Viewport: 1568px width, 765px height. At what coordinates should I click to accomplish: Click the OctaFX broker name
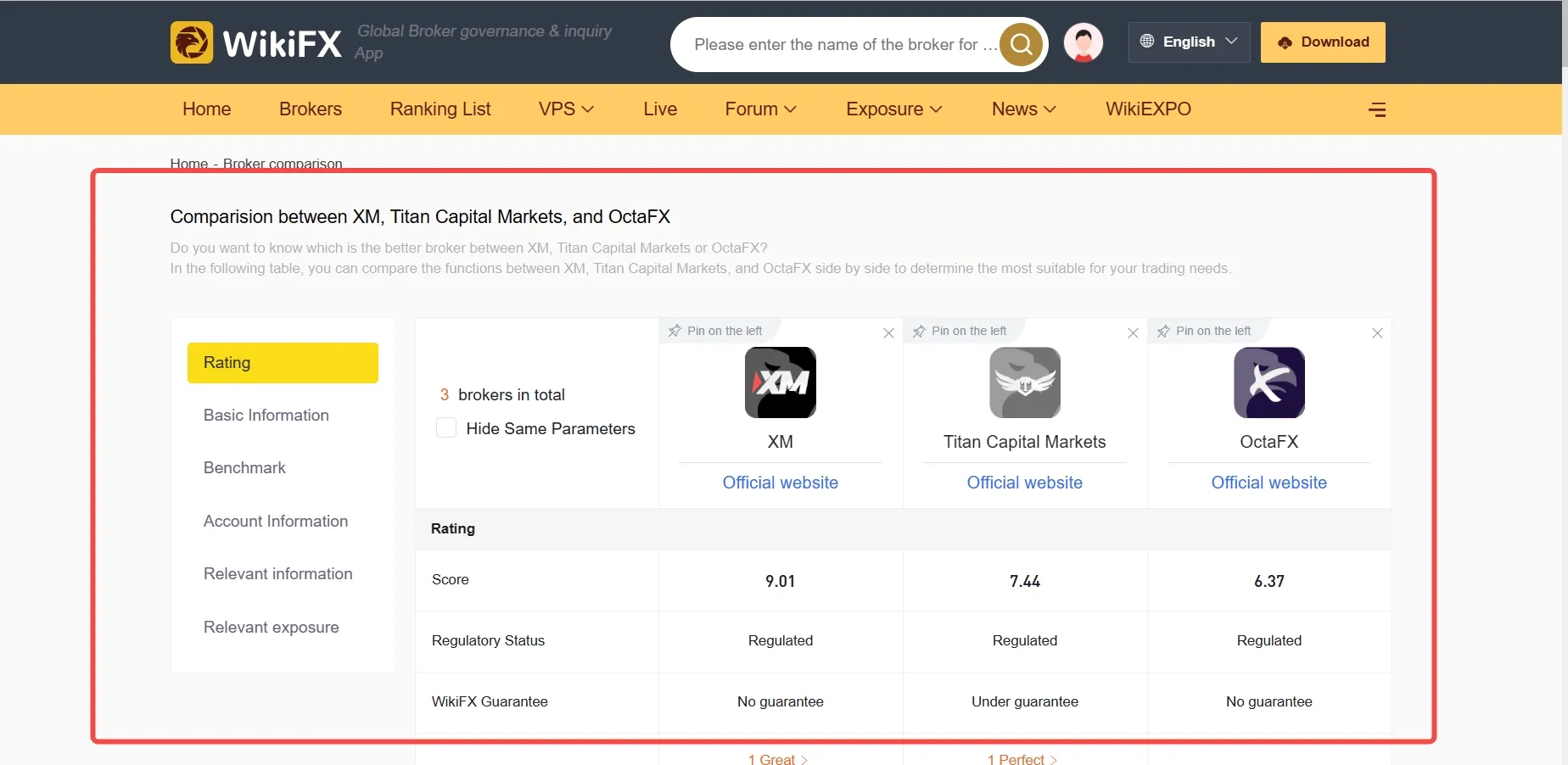(1269, 442)
